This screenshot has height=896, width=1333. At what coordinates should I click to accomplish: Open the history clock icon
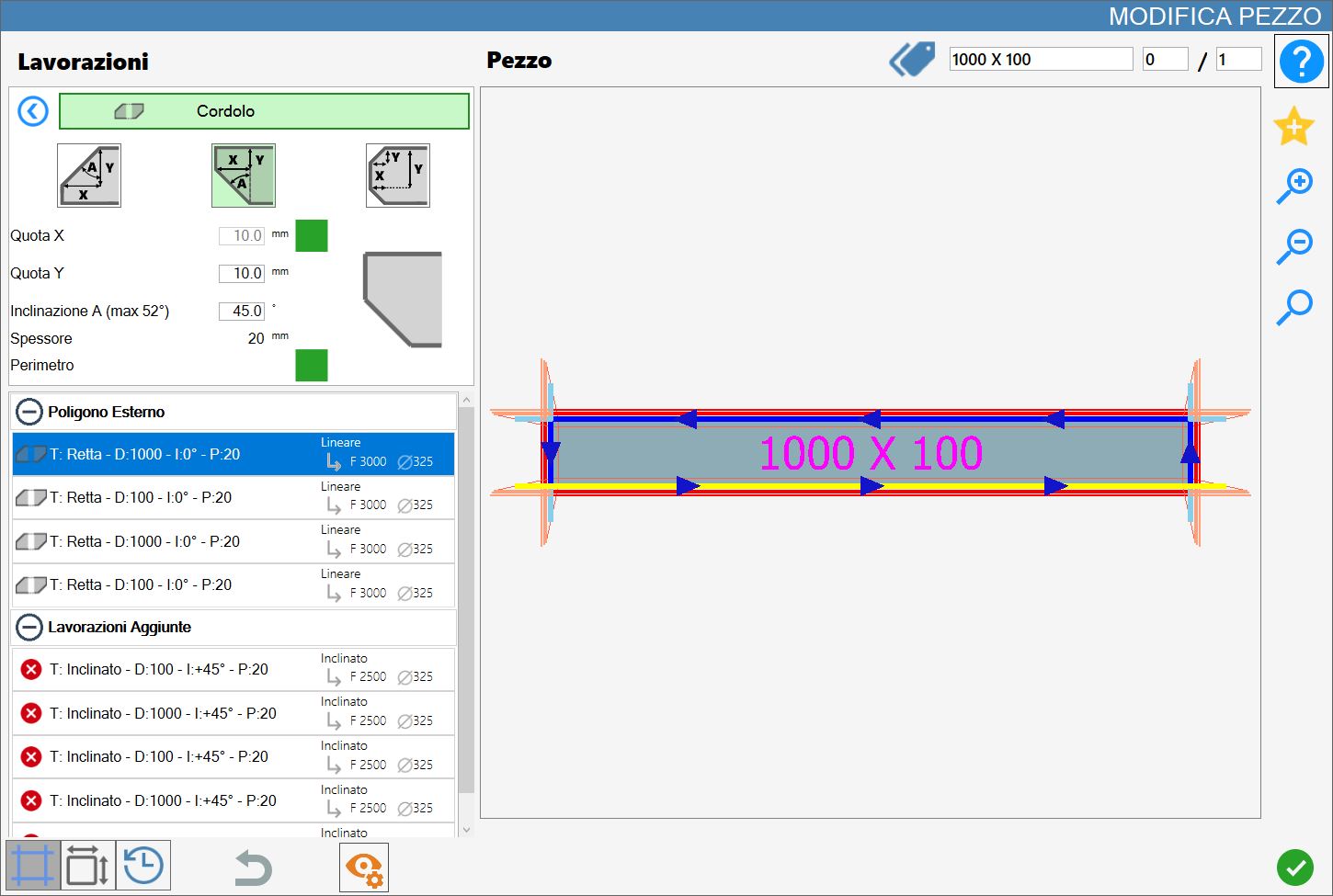pyautogui.click(x=143, y=866)
